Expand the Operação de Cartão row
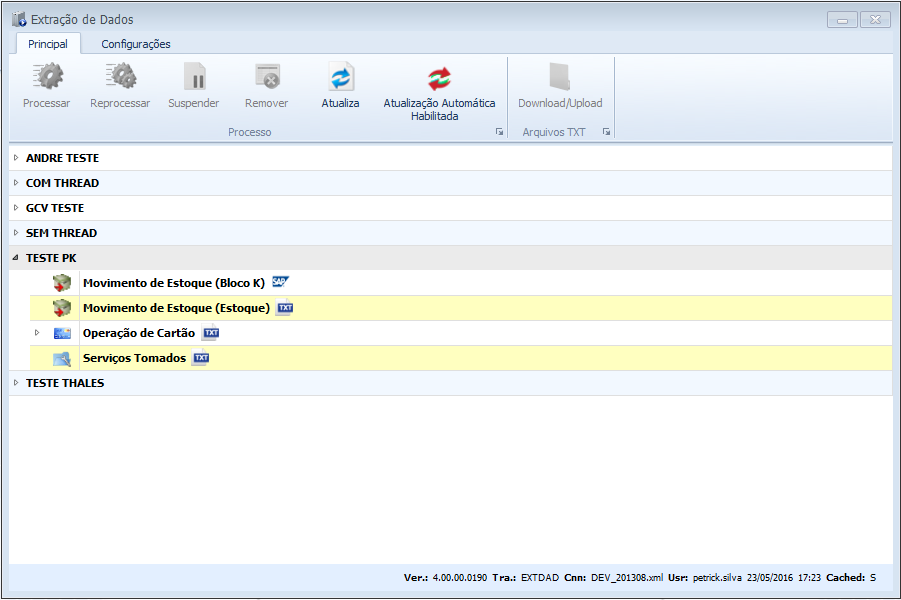This screenshot has width=901, height=600. click(37, 333)
